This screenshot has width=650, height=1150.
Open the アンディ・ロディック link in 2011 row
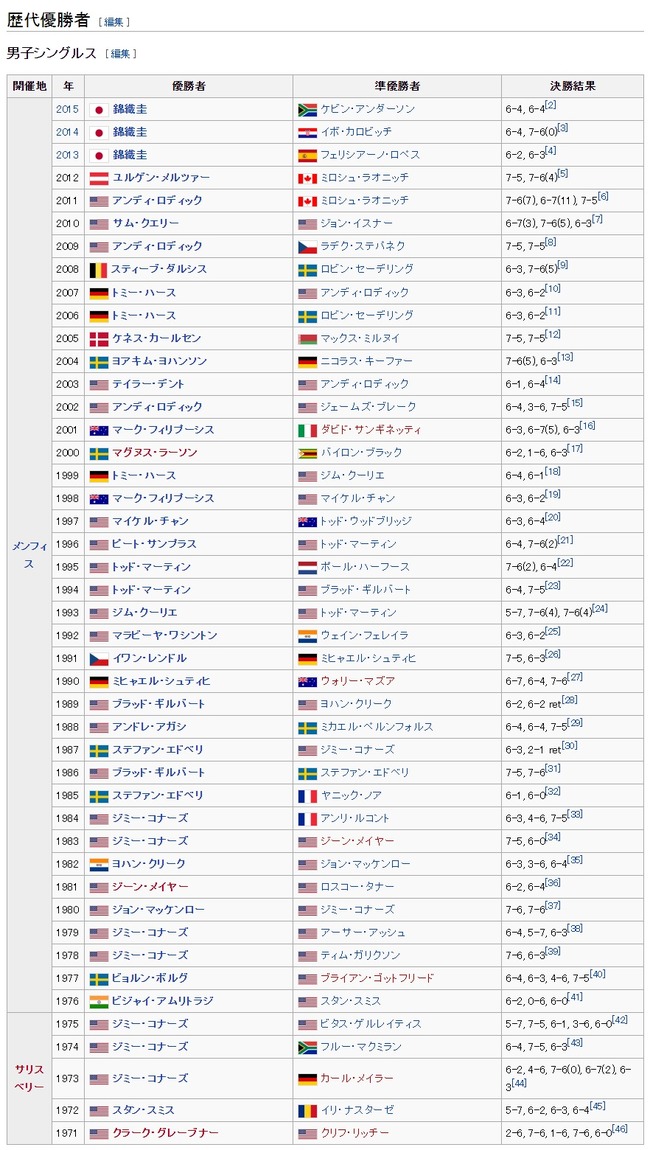tap(157, 200)
